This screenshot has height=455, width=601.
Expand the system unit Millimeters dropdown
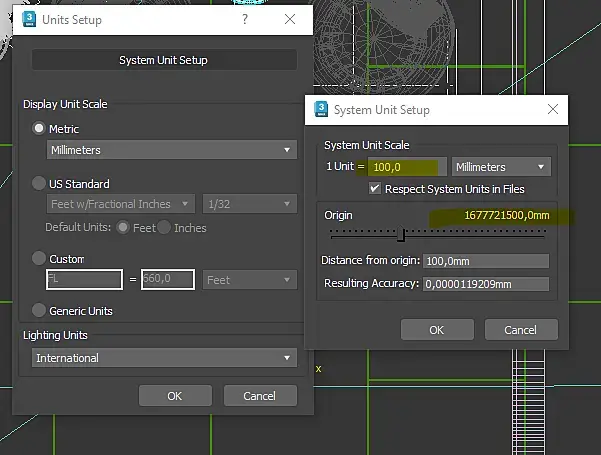coord(501,167)
